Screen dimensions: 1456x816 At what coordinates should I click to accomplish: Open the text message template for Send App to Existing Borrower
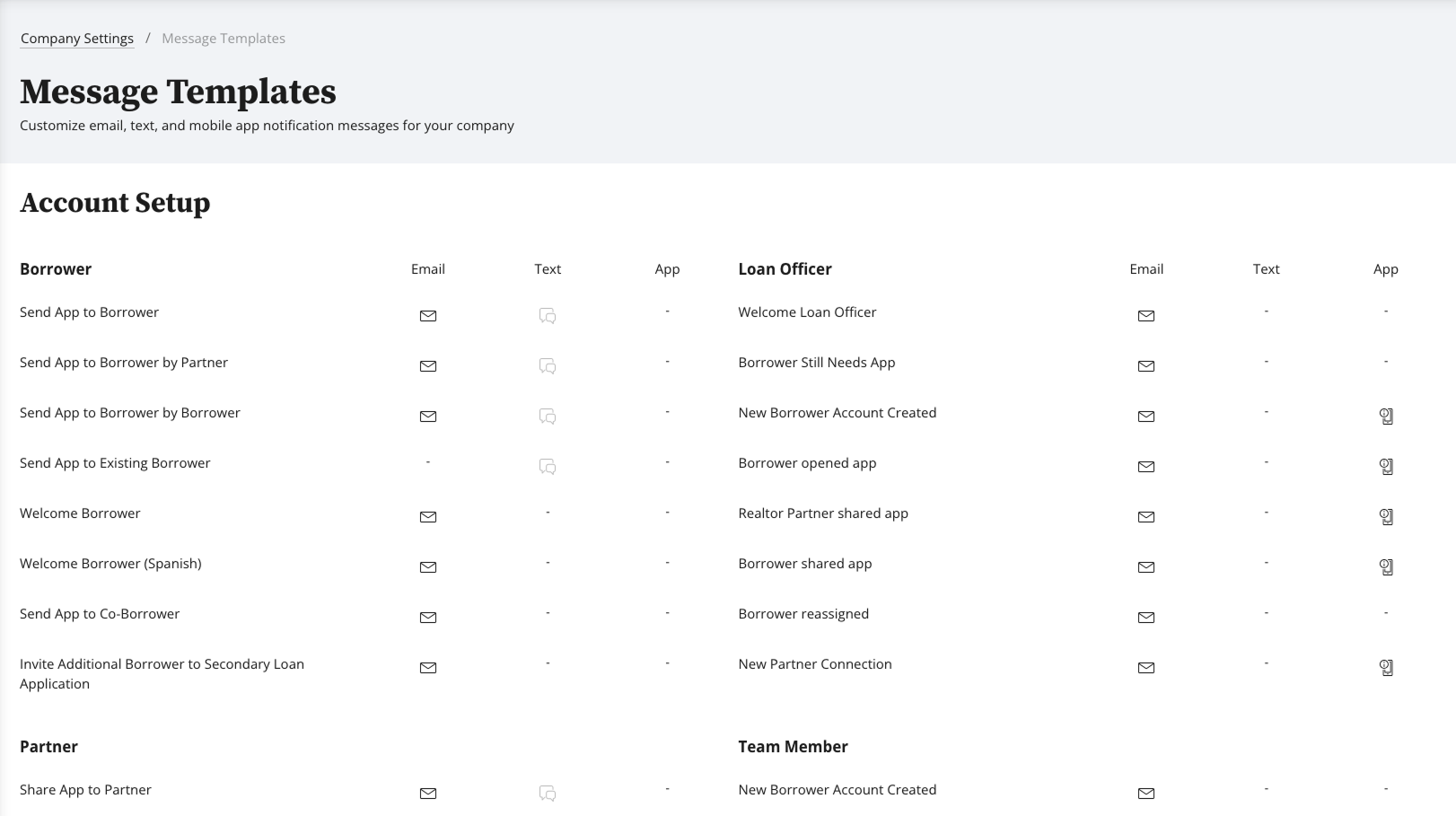pyautogui.click(x=548, y=467)
